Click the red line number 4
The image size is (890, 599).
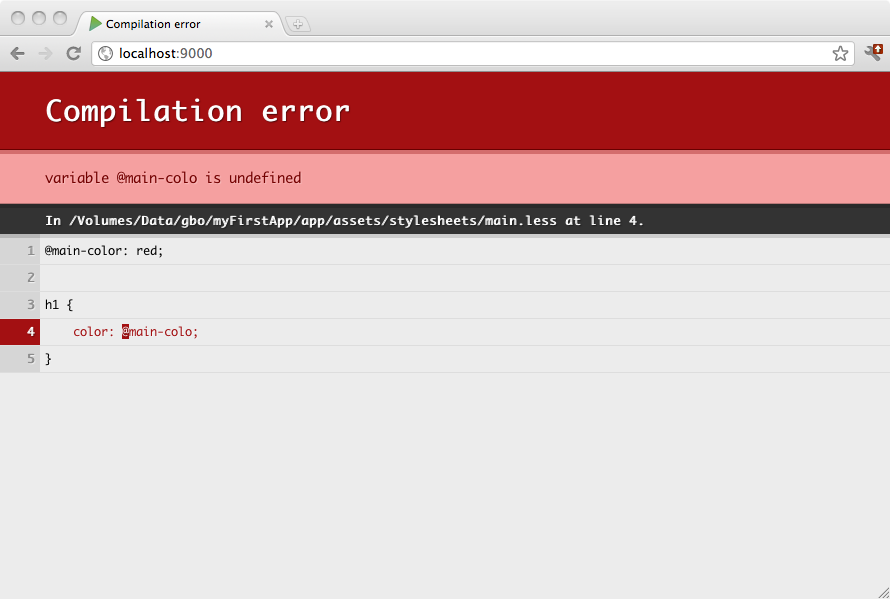[31, 332]
